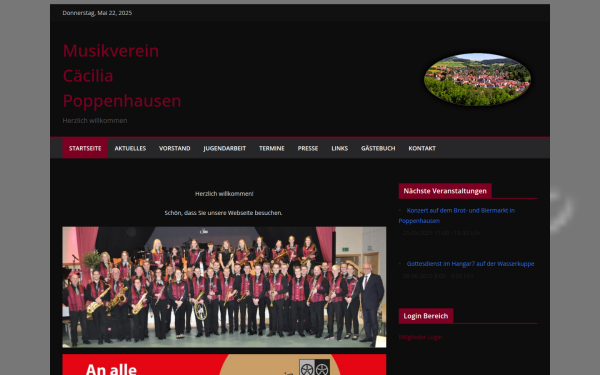Visit the Gästebuch page

[x=378, y=148]
